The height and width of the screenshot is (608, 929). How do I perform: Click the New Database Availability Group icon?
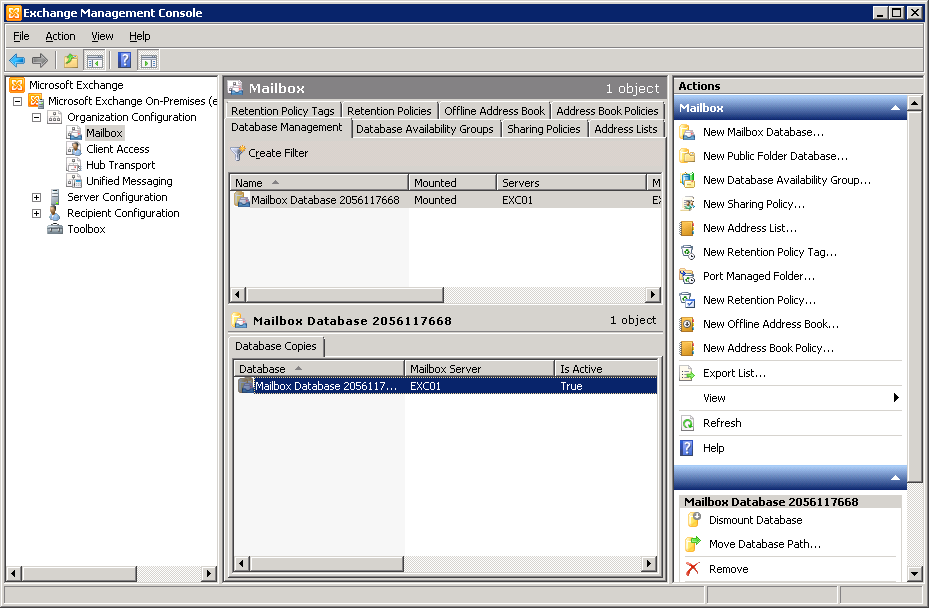click(687, 180)
